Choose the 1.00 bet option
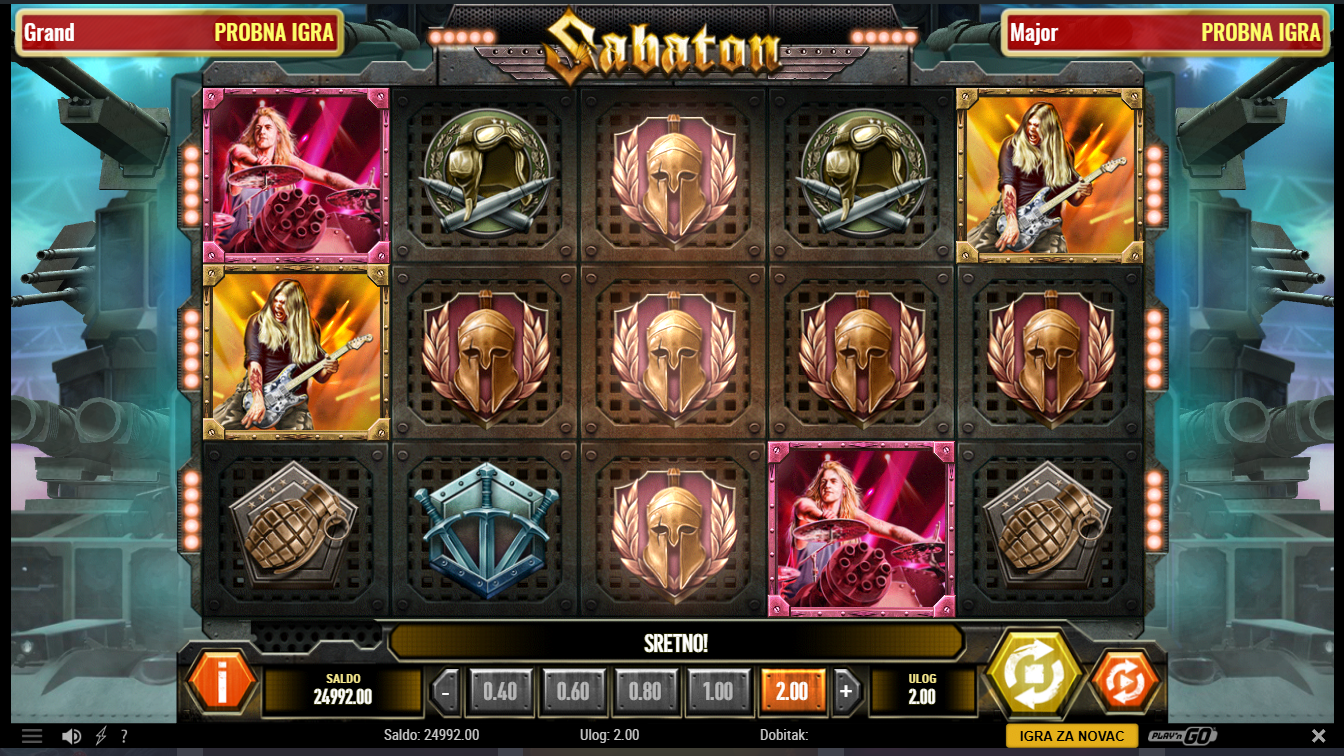 [x=718, y=691]
